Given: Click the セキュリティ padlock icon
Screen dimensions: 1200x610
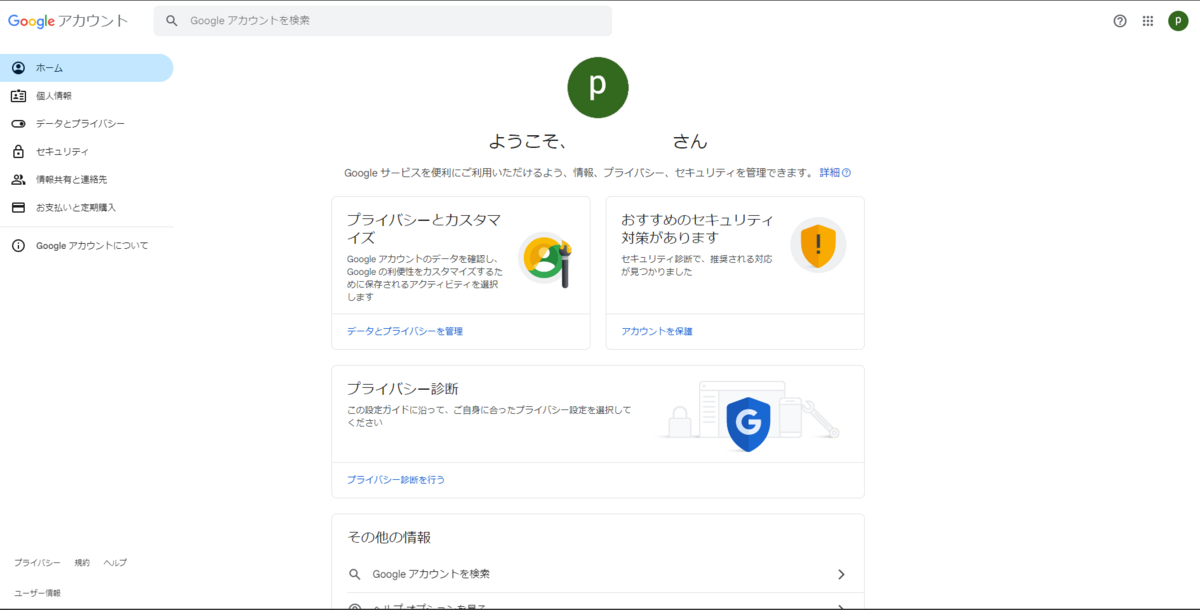Looking at the screenshot, I should (x=18, y=152).
